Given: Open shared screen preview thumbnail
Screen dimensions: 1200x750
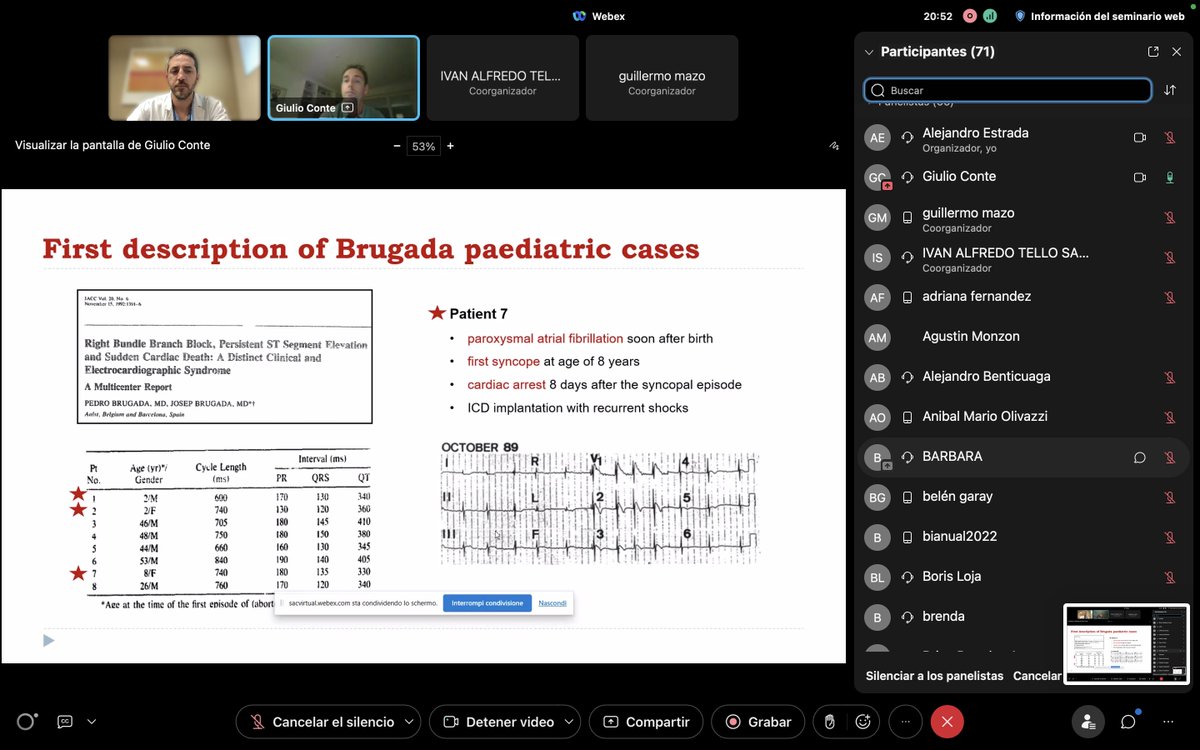Looking at the screenshot, I should [1127, 645].
